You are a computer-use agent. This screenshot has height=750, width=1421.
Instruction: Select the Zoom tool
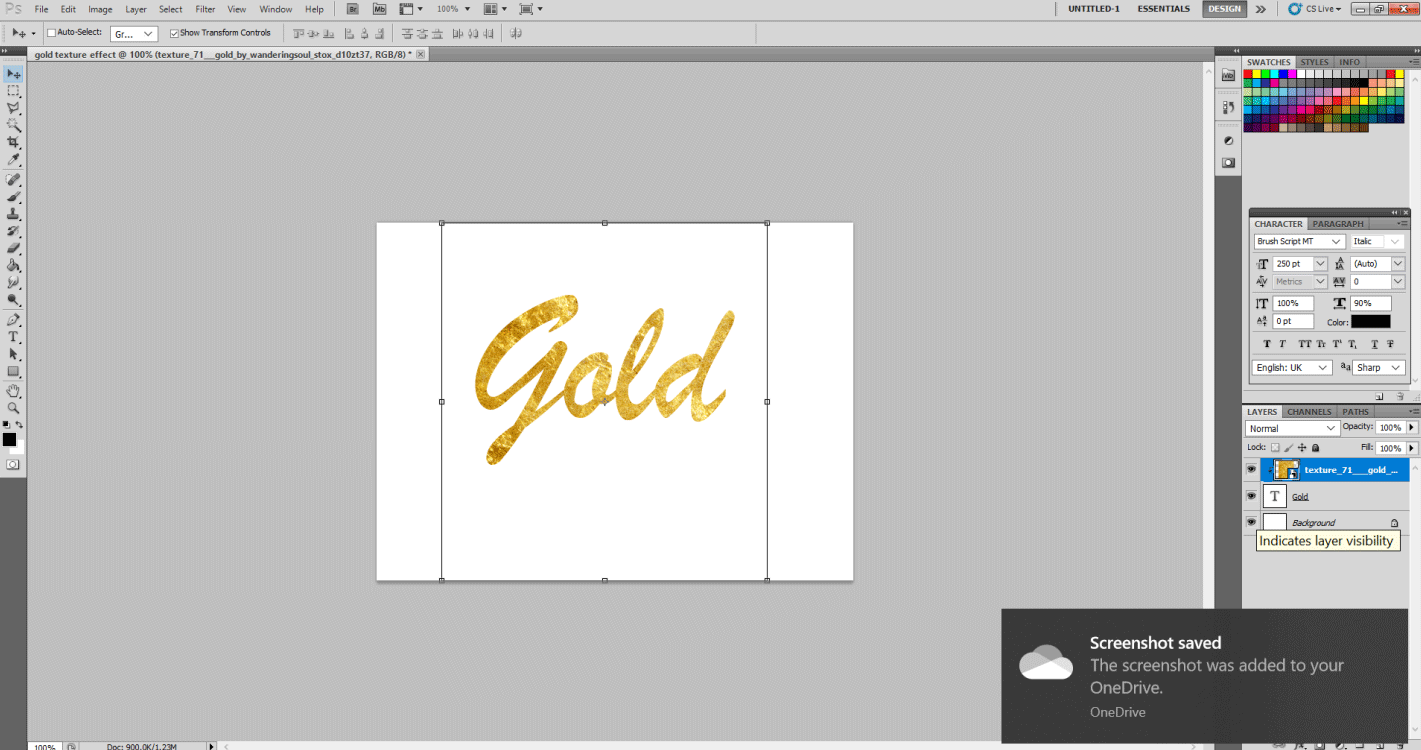point(14,407)
